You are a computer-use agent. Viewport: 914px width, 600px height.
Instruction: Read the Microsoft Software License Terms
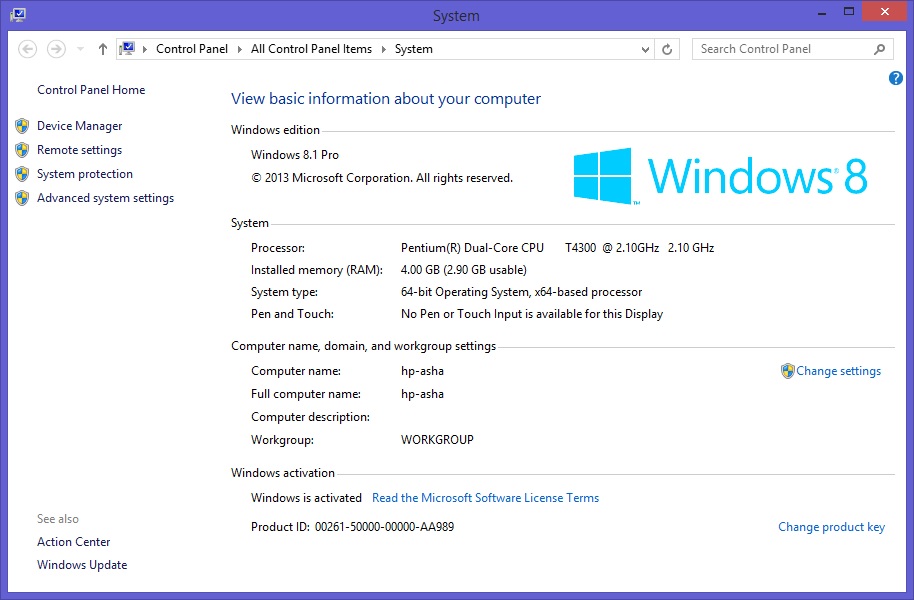(x=486, y=498)
